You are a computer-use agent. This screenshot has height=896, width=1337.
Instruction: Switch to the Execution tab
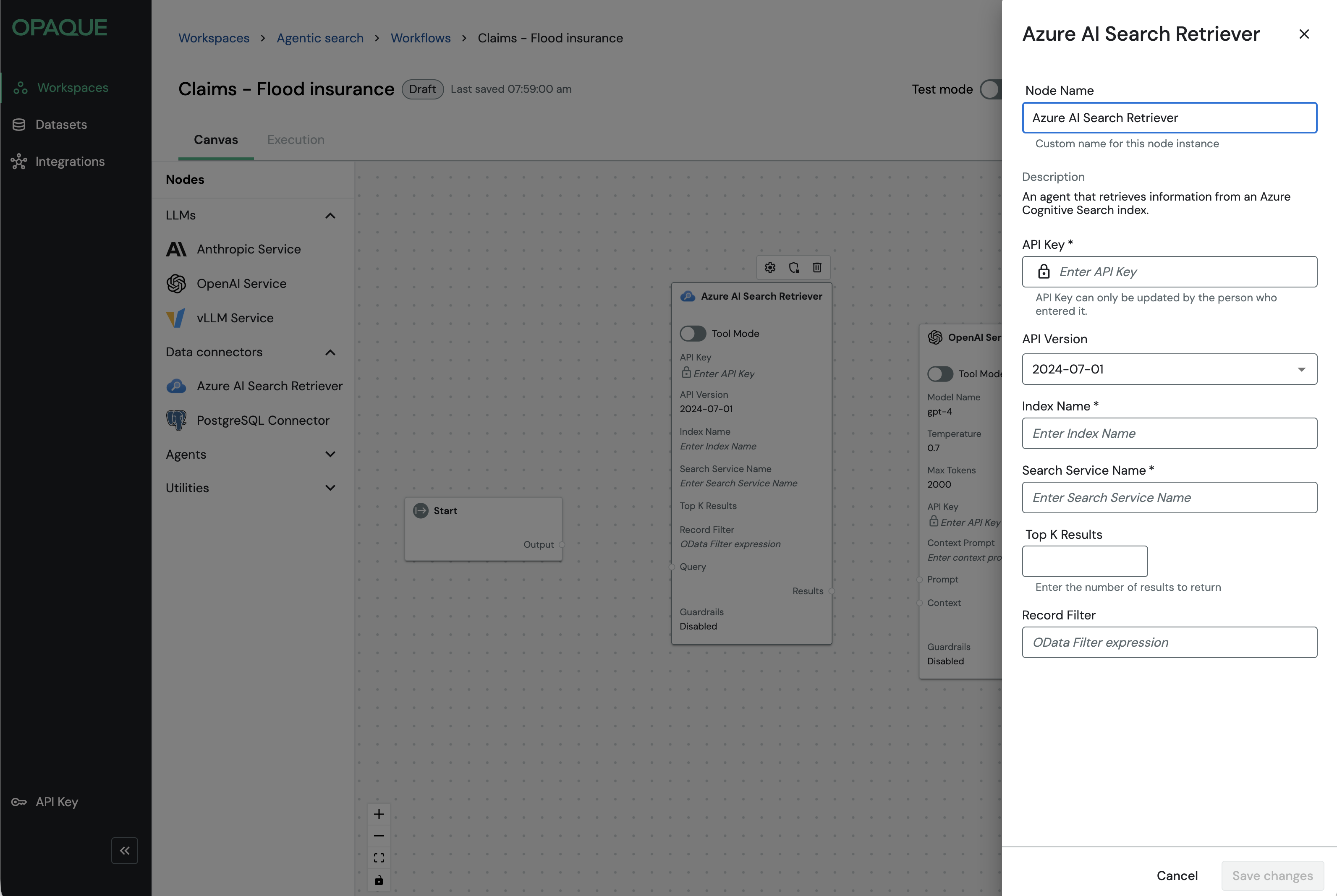click(296, 139)
